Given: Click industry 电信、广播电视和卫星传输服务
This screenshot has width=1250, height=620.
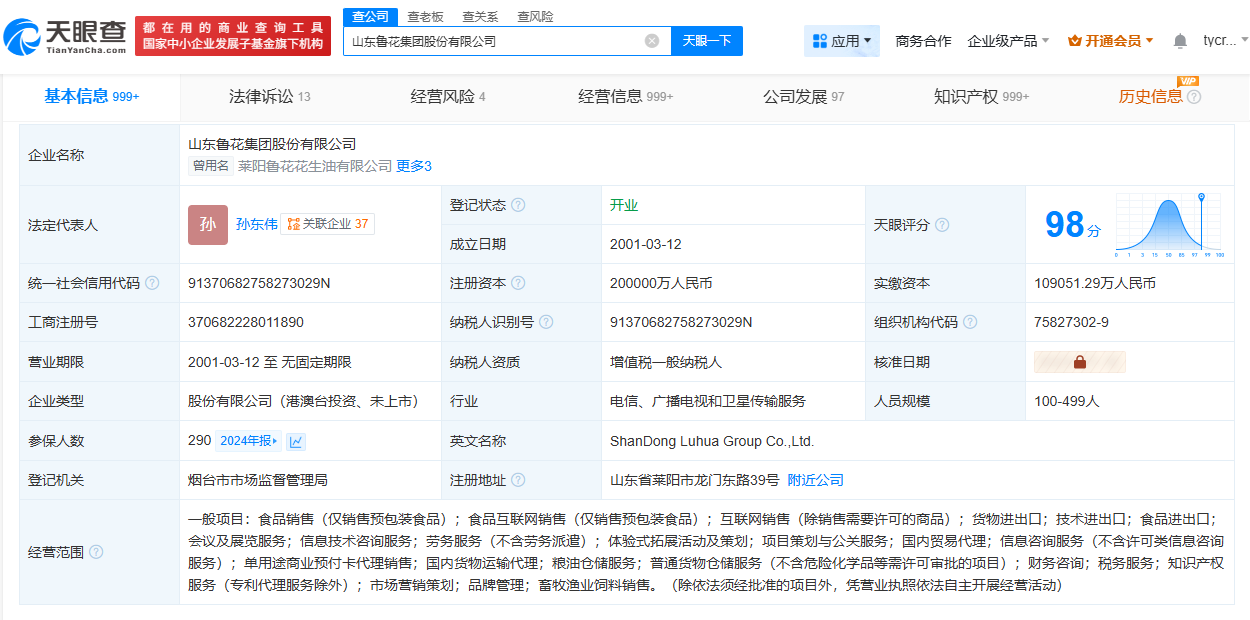Looking at the screenshot, I should pos(708,401).
